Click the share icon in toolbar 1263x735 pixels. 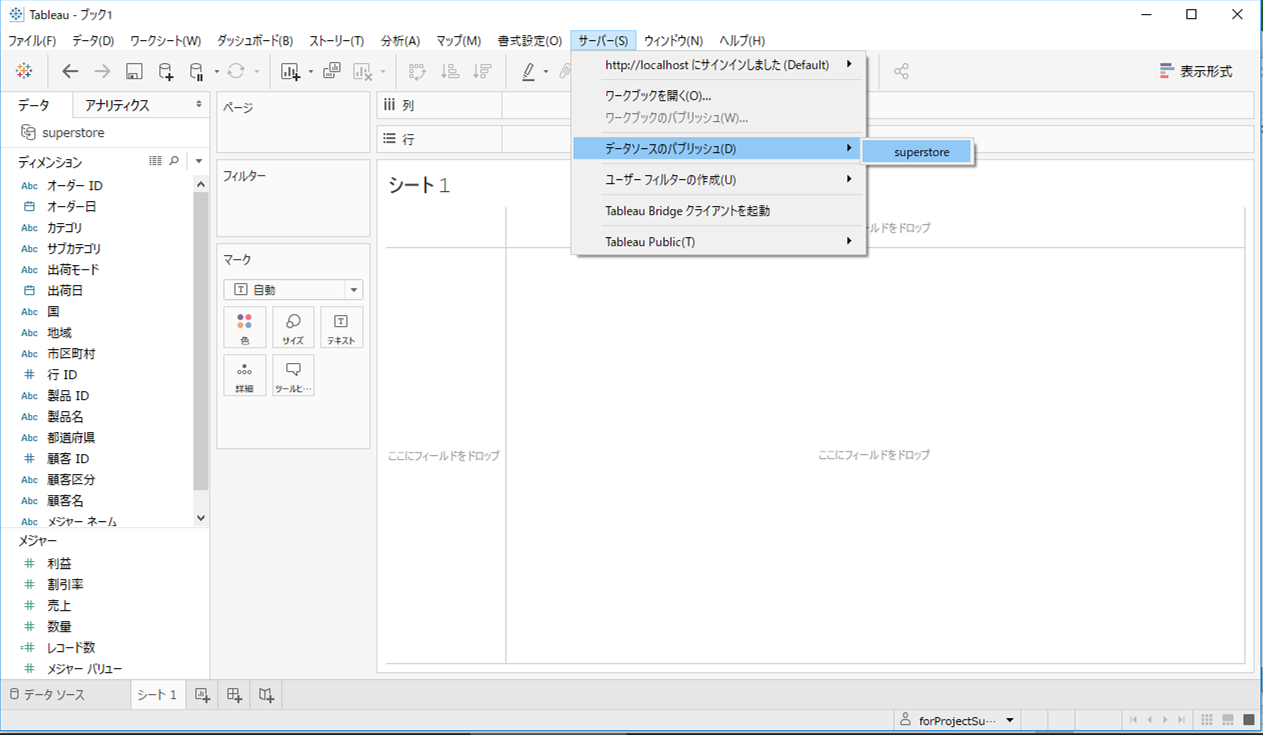coord(901,71)
